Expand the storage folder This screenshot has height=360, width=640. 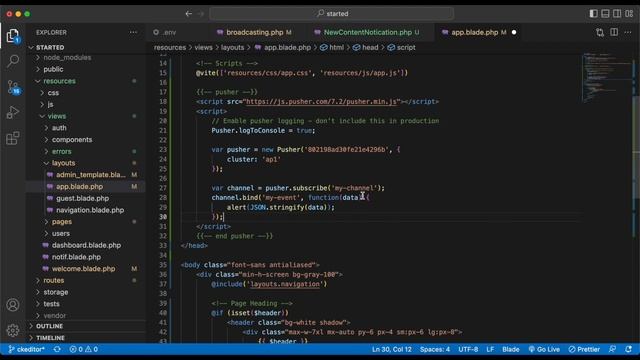86,292
